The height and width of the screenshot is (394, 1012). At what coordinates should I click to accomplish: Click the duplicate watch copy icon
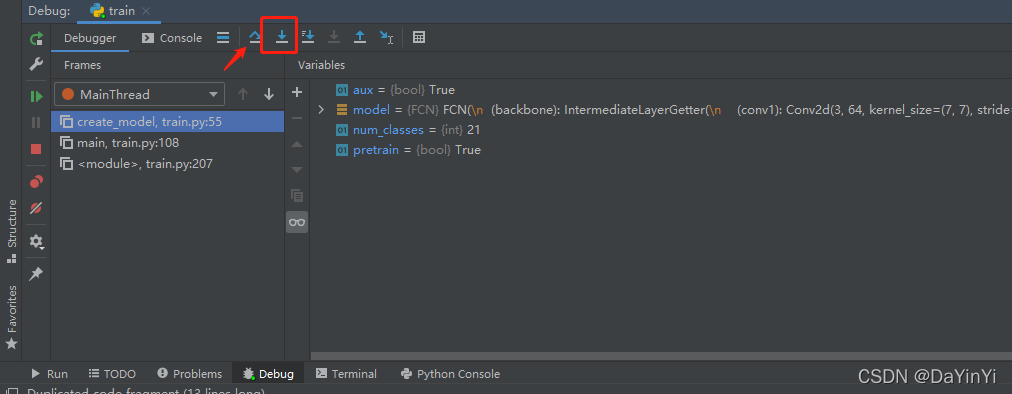pos(297,195)
